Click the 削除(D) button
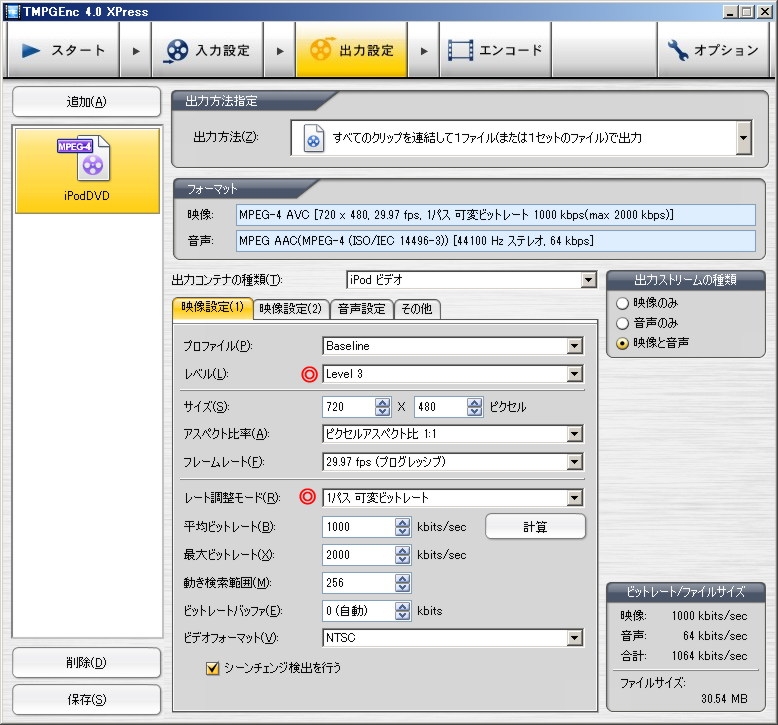The image size is (778, 725). 86,662
